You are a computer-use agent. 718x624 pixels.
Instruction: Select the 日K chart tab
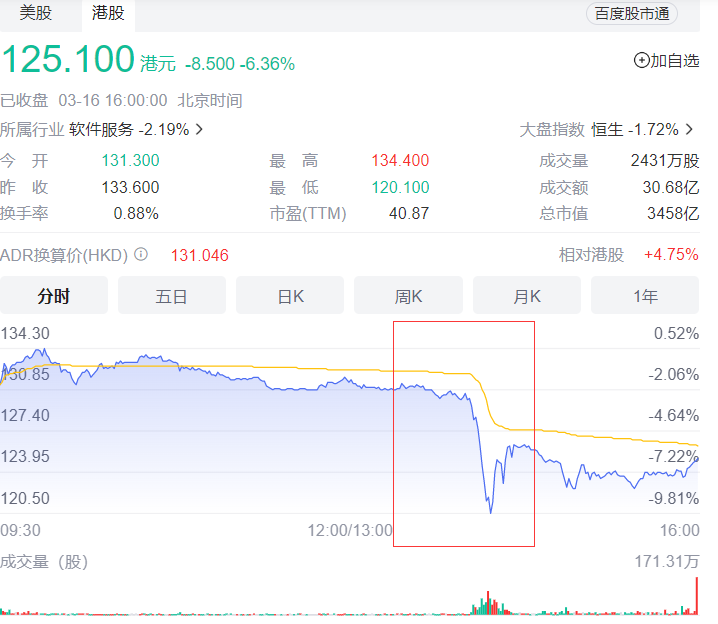(x=290, y=296)
